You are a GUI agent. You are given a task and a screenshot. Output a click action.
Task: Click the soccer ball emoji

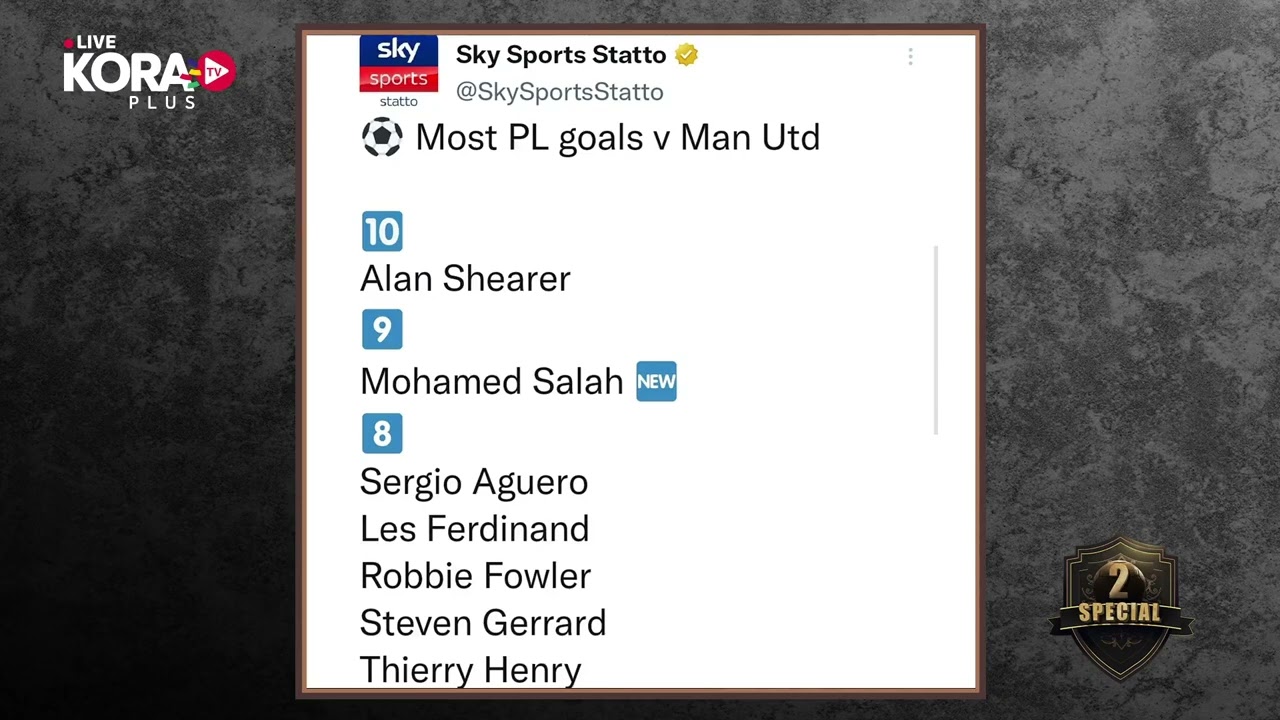[x=381, y=138]
